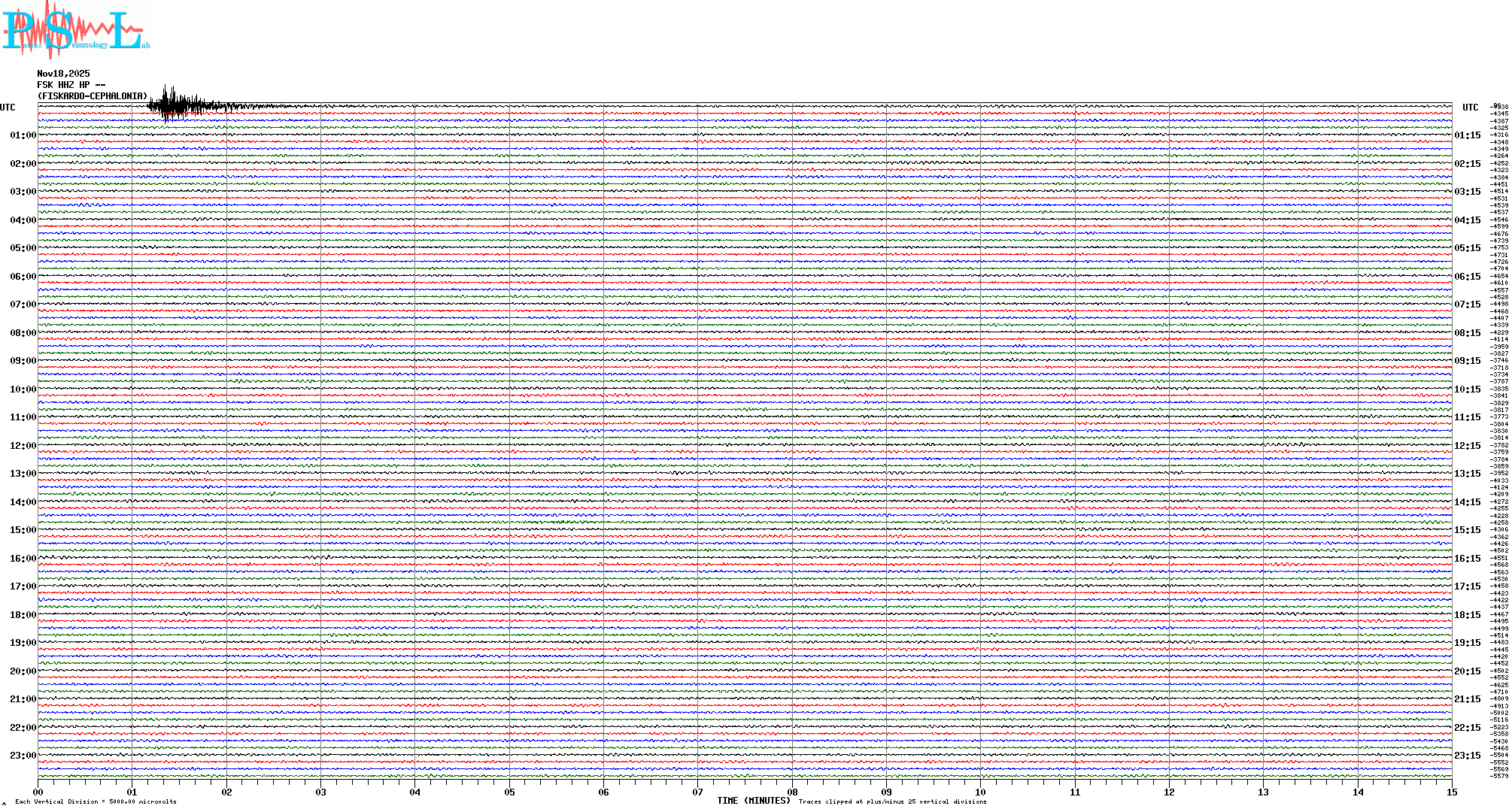Select the 01:00 hour marker on left
The width and height of the screenshot is (1512, 812).
click(23, 135)
